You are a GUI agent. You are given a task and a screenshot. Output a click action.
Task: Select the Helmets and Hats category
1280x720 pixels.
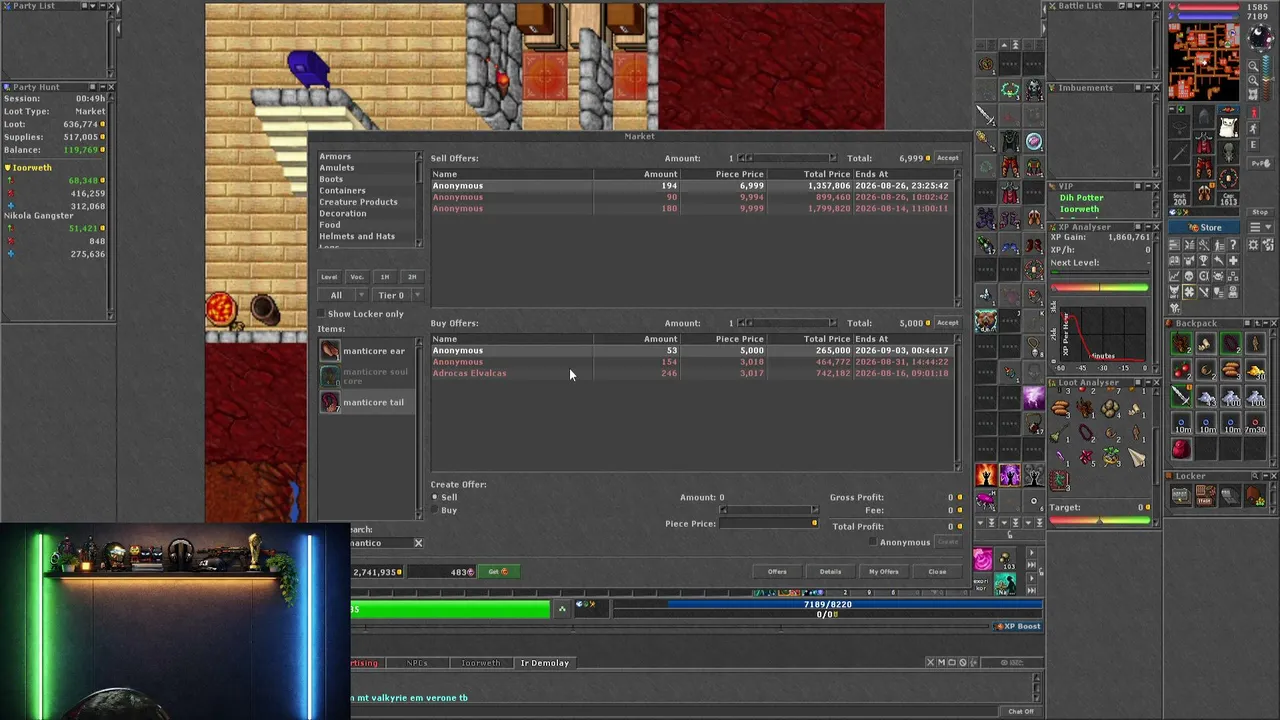click(x=357, y=236)
